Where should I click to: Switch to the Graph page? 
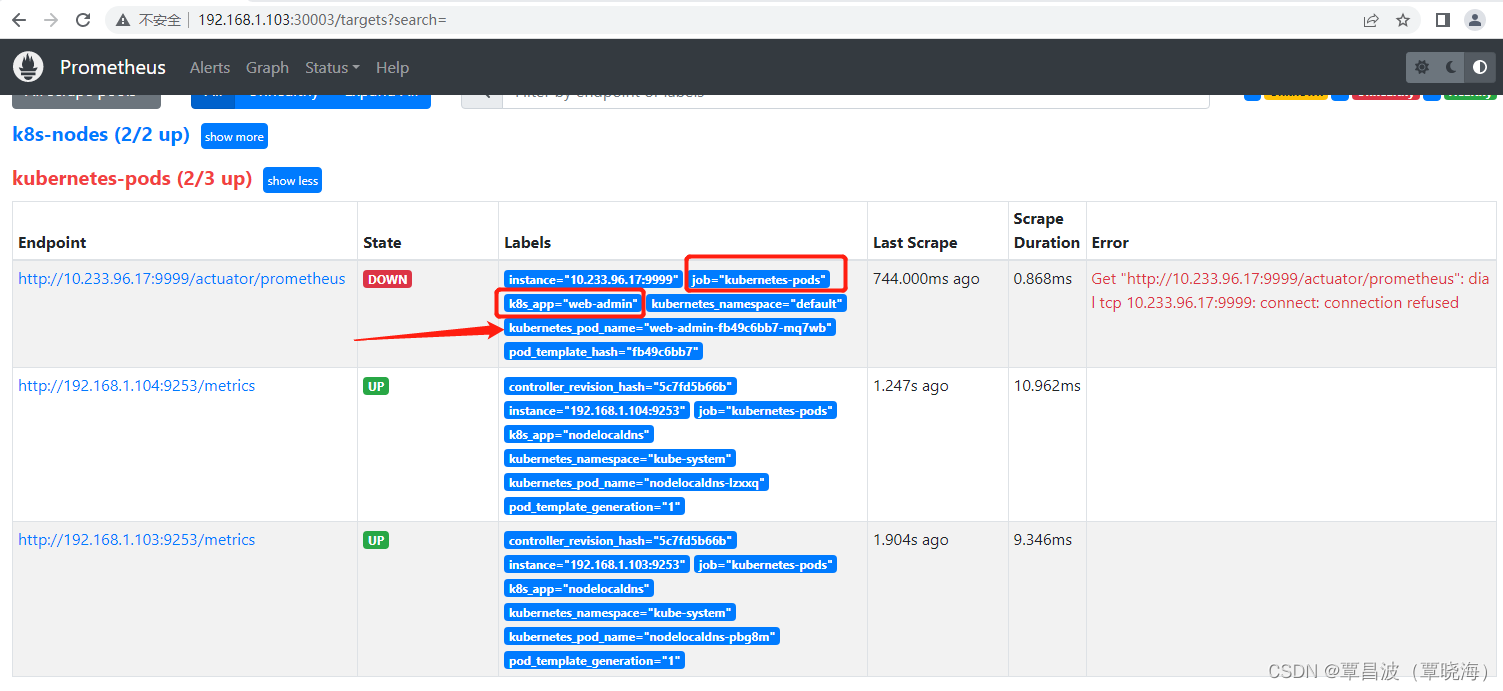(267, 67)
